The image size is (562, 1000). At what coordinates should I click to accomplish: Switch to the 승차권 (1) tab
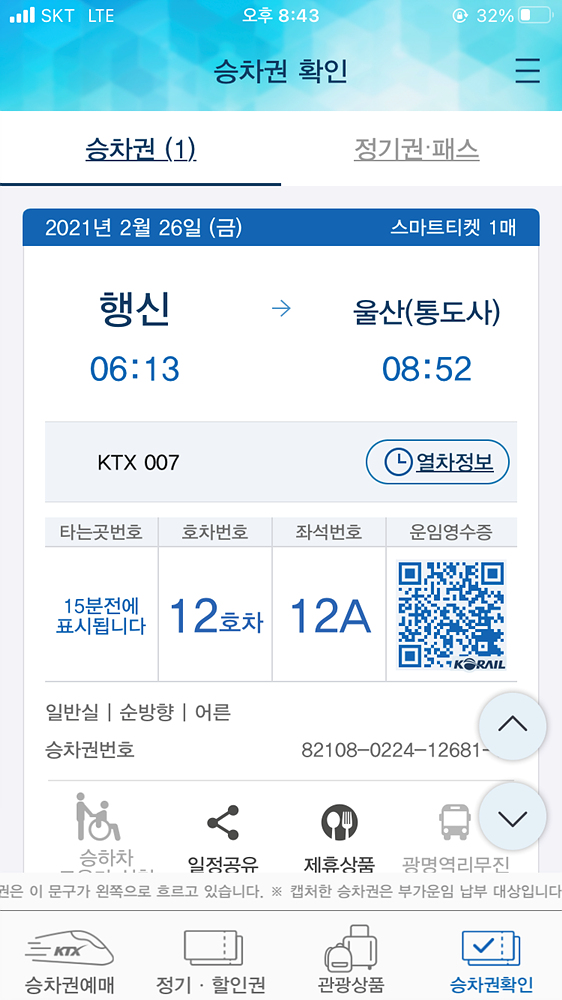point(140,150)
